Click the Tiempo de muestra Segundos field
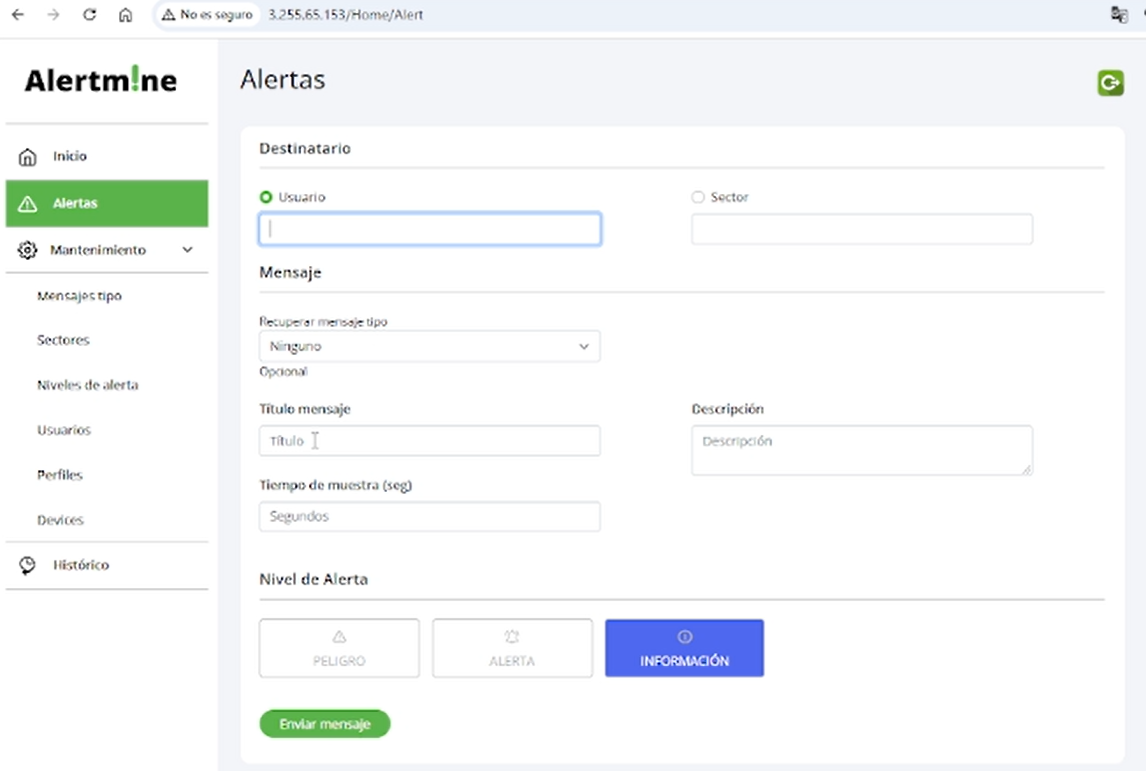Screen dimensions: 1146x771 [x=429, y=517]
